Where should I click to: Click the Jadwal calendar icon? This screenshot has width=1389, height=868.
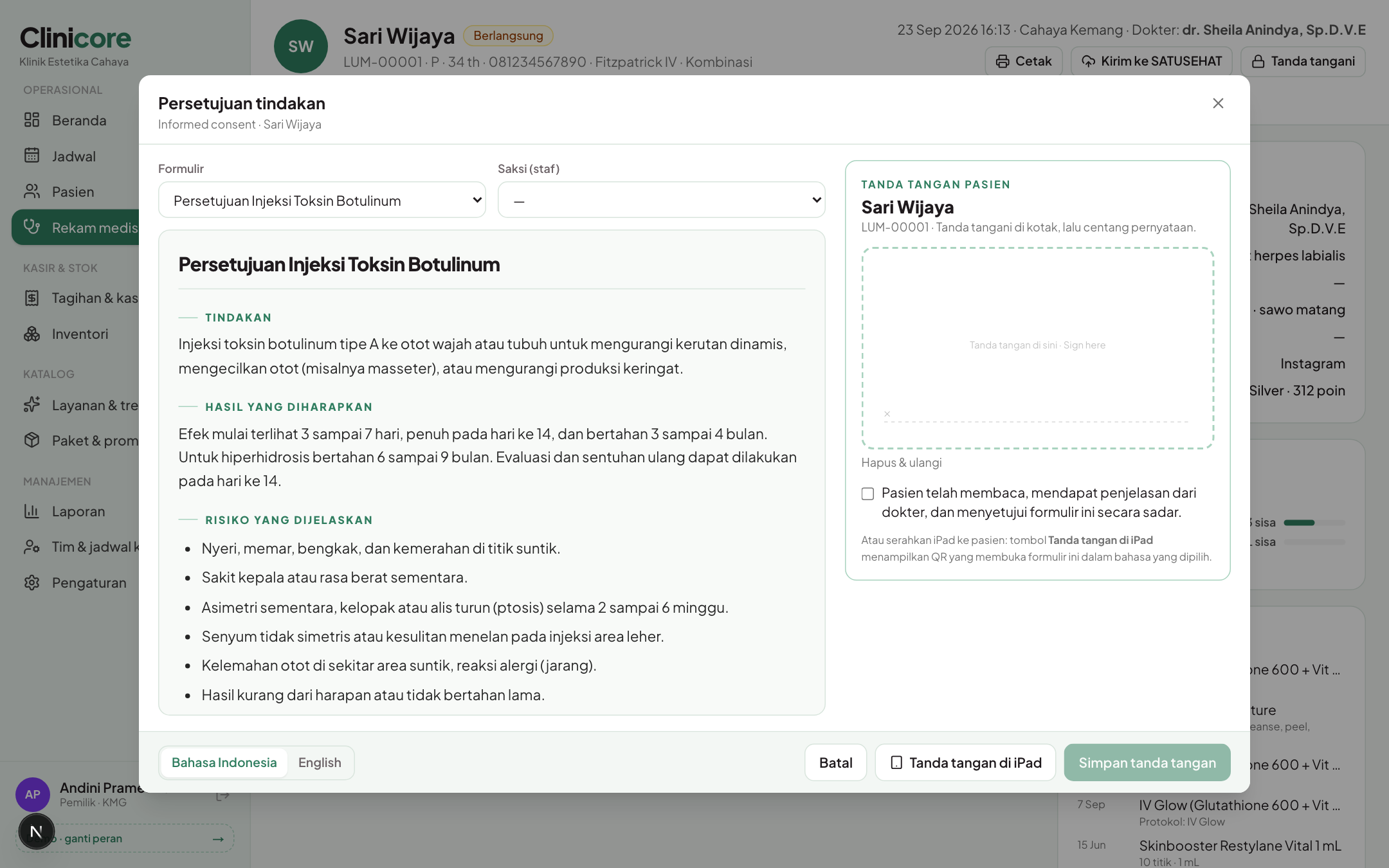coord(32,156)
